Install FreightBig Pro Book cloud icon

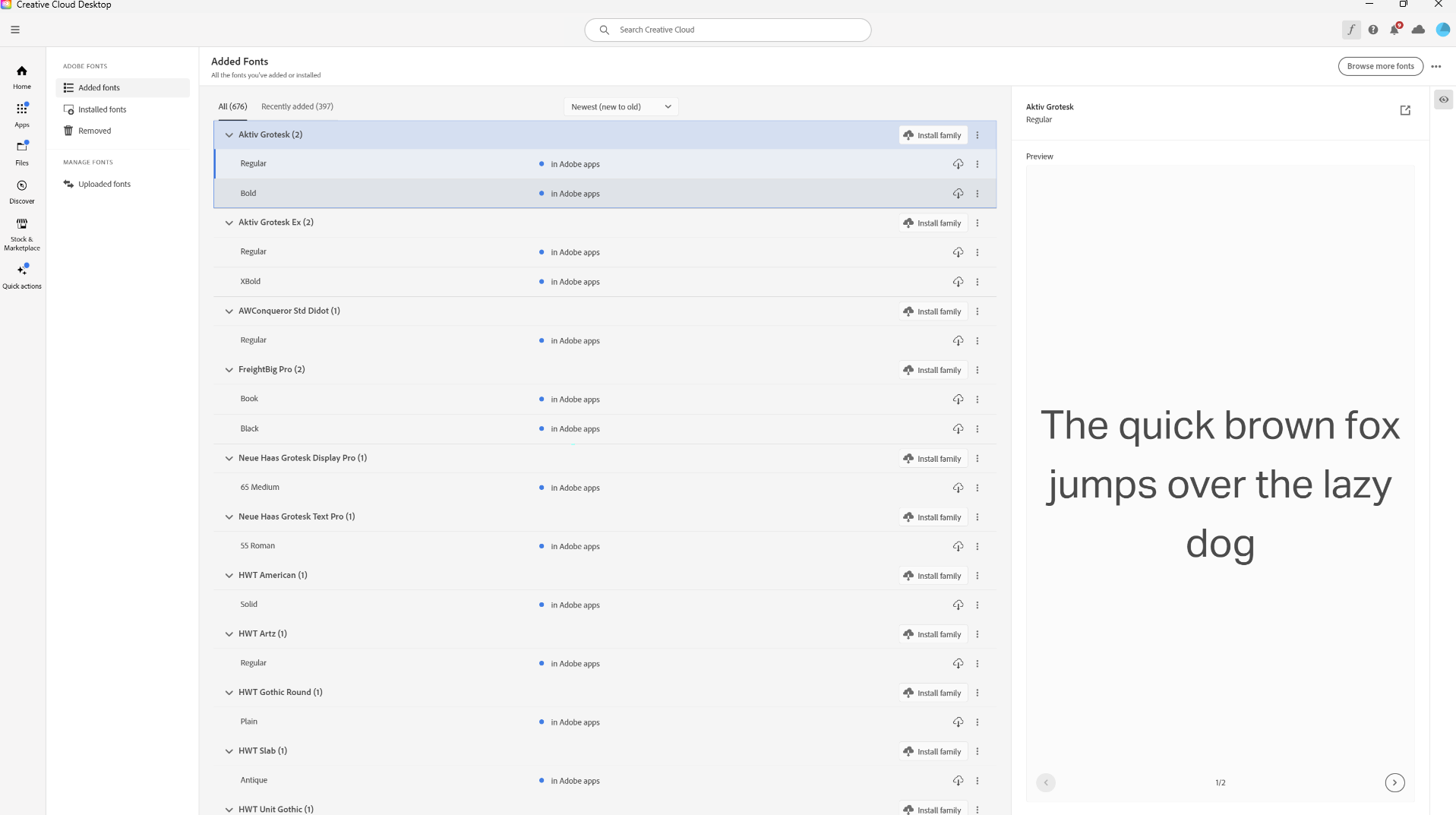958,400
